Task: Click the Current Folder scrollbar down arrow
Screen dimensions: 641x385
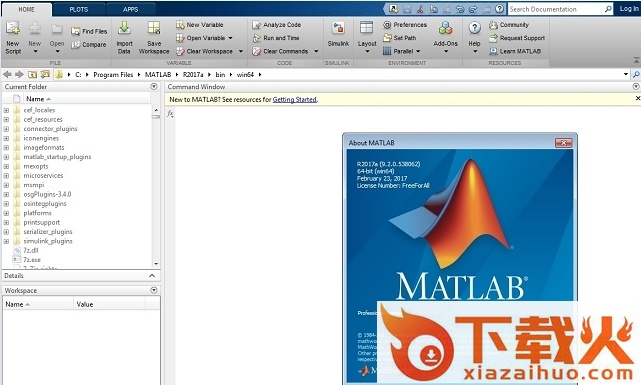Action: click(x=156, y=264)
